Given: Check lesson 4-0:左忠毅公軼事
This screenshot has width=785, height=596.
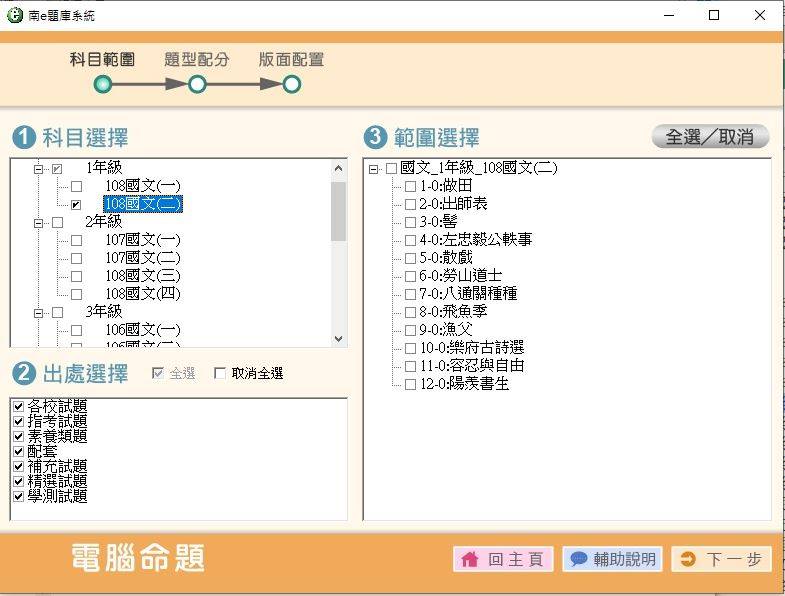Looking at the screenshot, I should point(411,240).
